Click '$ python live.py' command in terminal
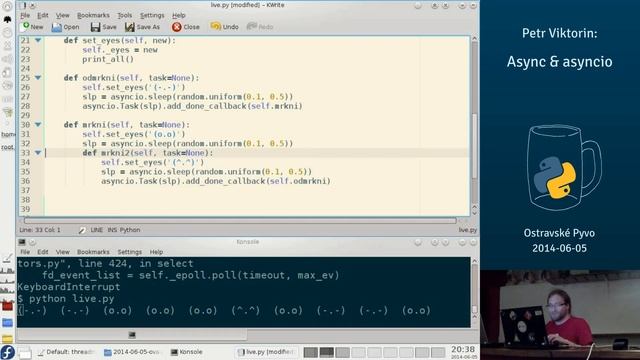640x360 pixels. pyautogui.click(x=66, y=299)
